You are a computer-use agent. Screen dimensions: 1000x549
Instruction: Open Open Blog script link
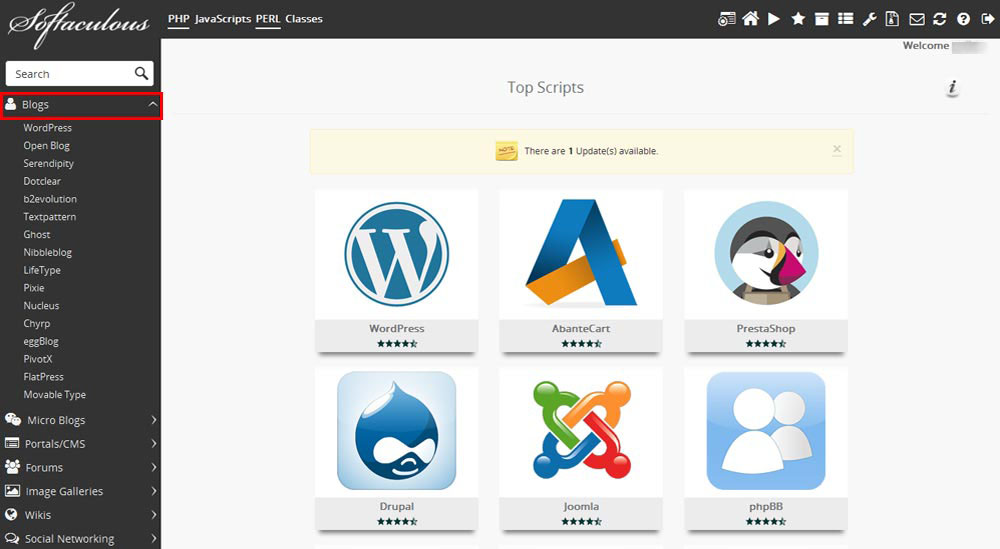pos(47,145)
